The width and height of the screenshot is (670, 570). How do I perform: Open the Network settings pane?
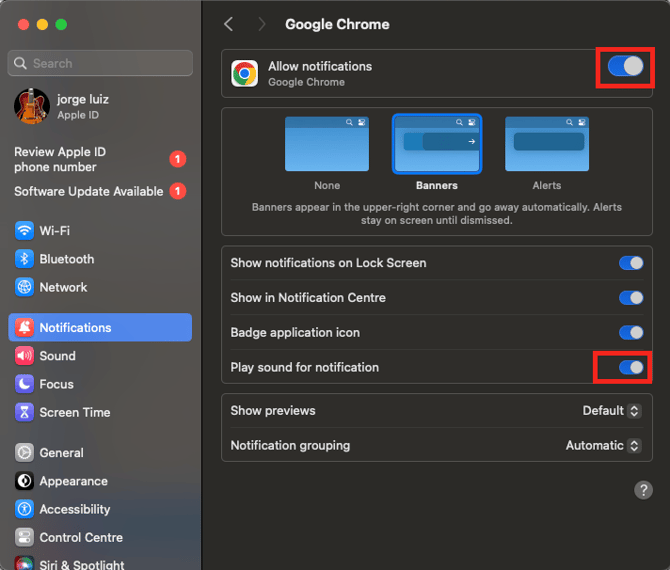(100, 287)
